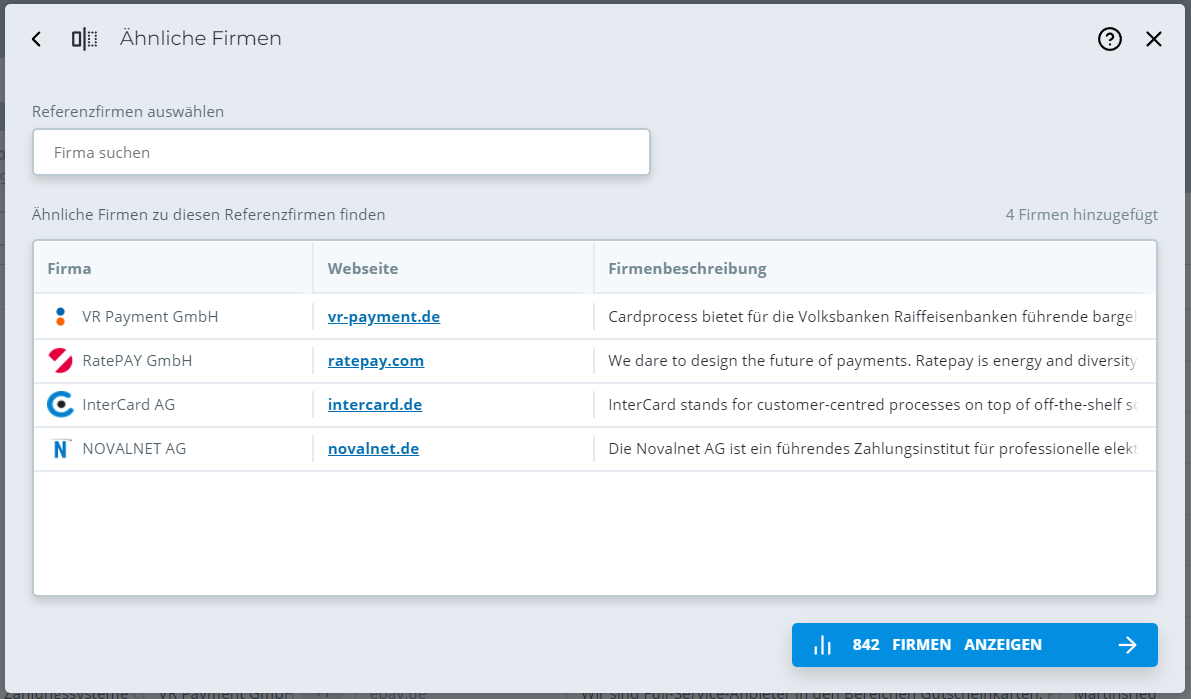Click the VR Payment GmbH logo
Image resolution: width=1191 pixels, height=699 pixels.
click(60, 317)
